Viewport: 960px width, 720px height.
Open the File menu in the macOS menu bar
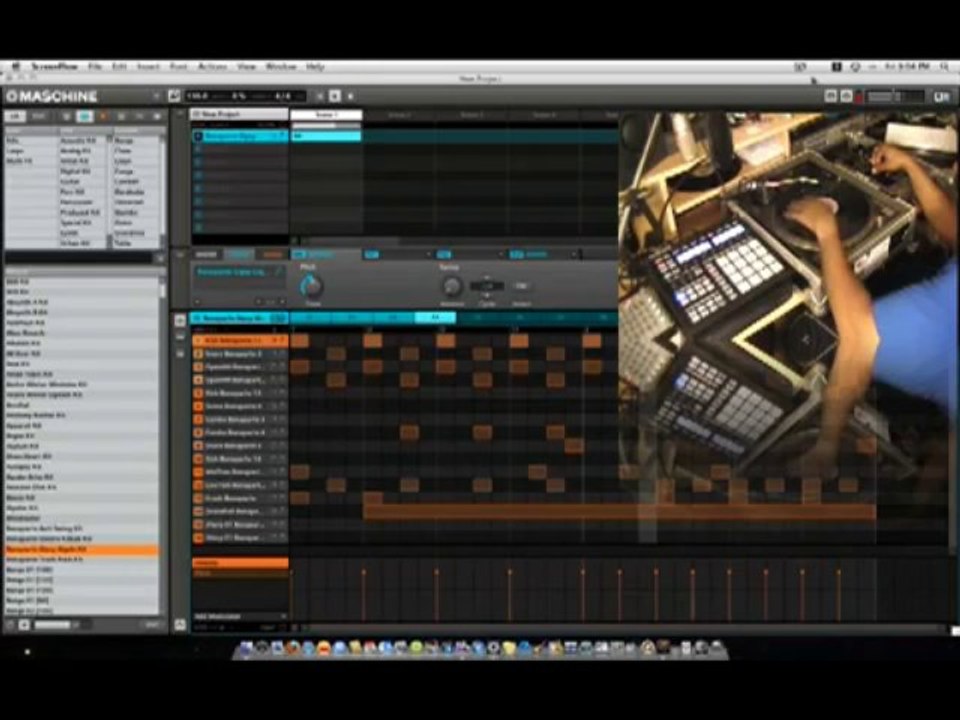[94, 66]
